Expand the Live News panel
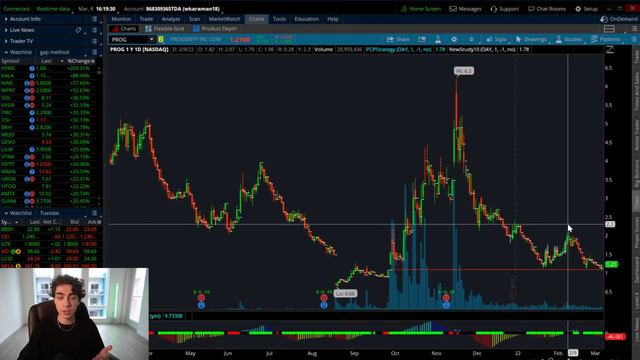Screen dimensions: 640x360 point(6,30)
